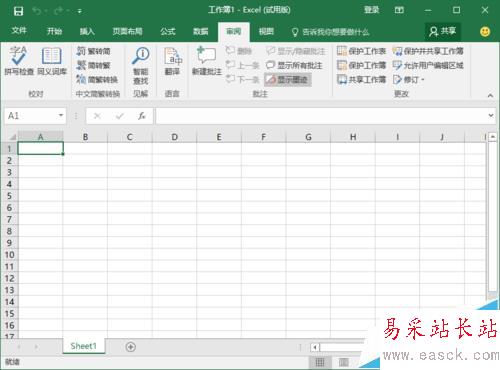Convert text with 繁转简

pyautogui.click(x=93, y=51)
